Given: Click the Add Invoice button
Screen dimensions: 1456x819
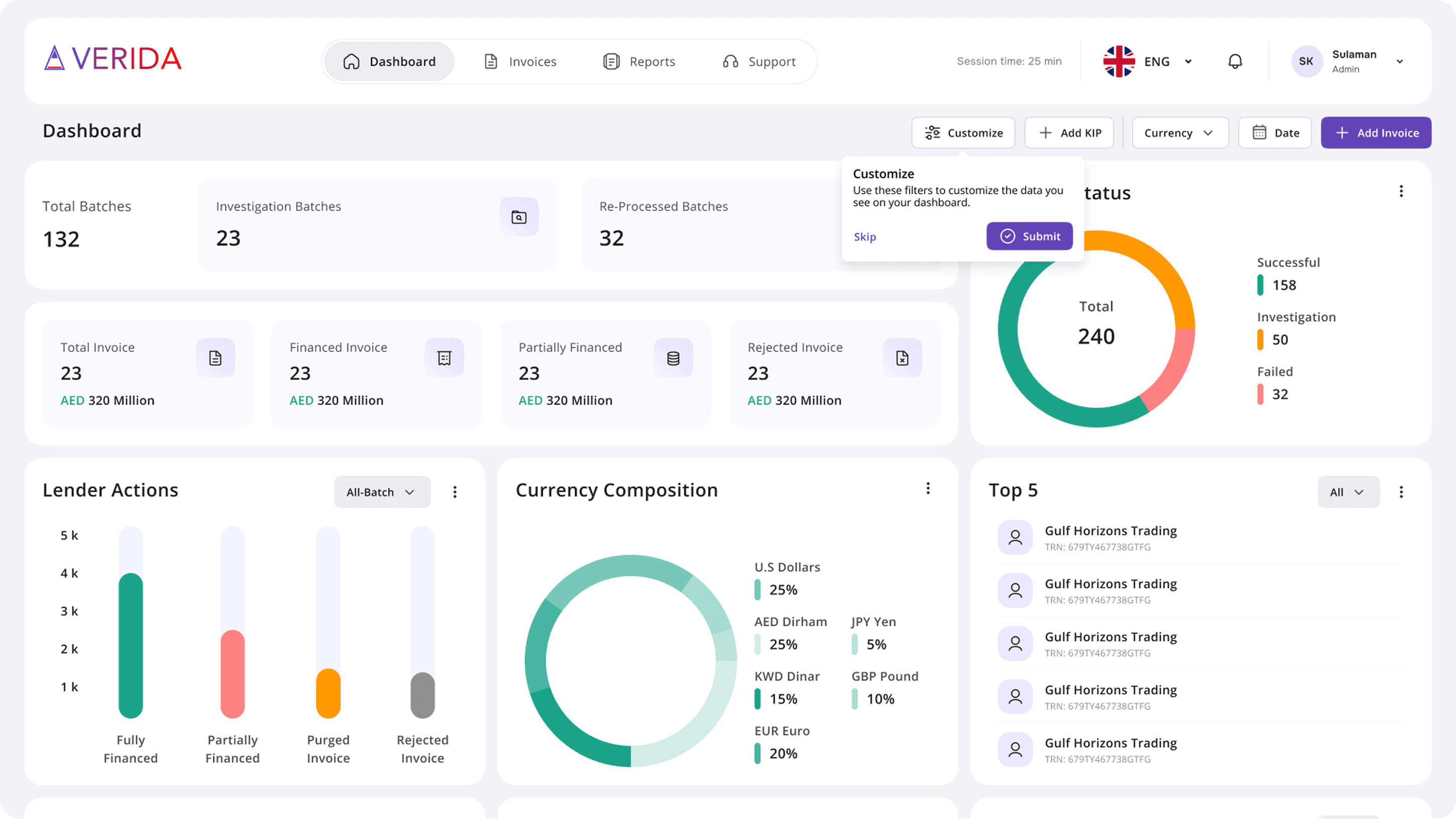Looking at the screenshot, I should coord(1376,133).
